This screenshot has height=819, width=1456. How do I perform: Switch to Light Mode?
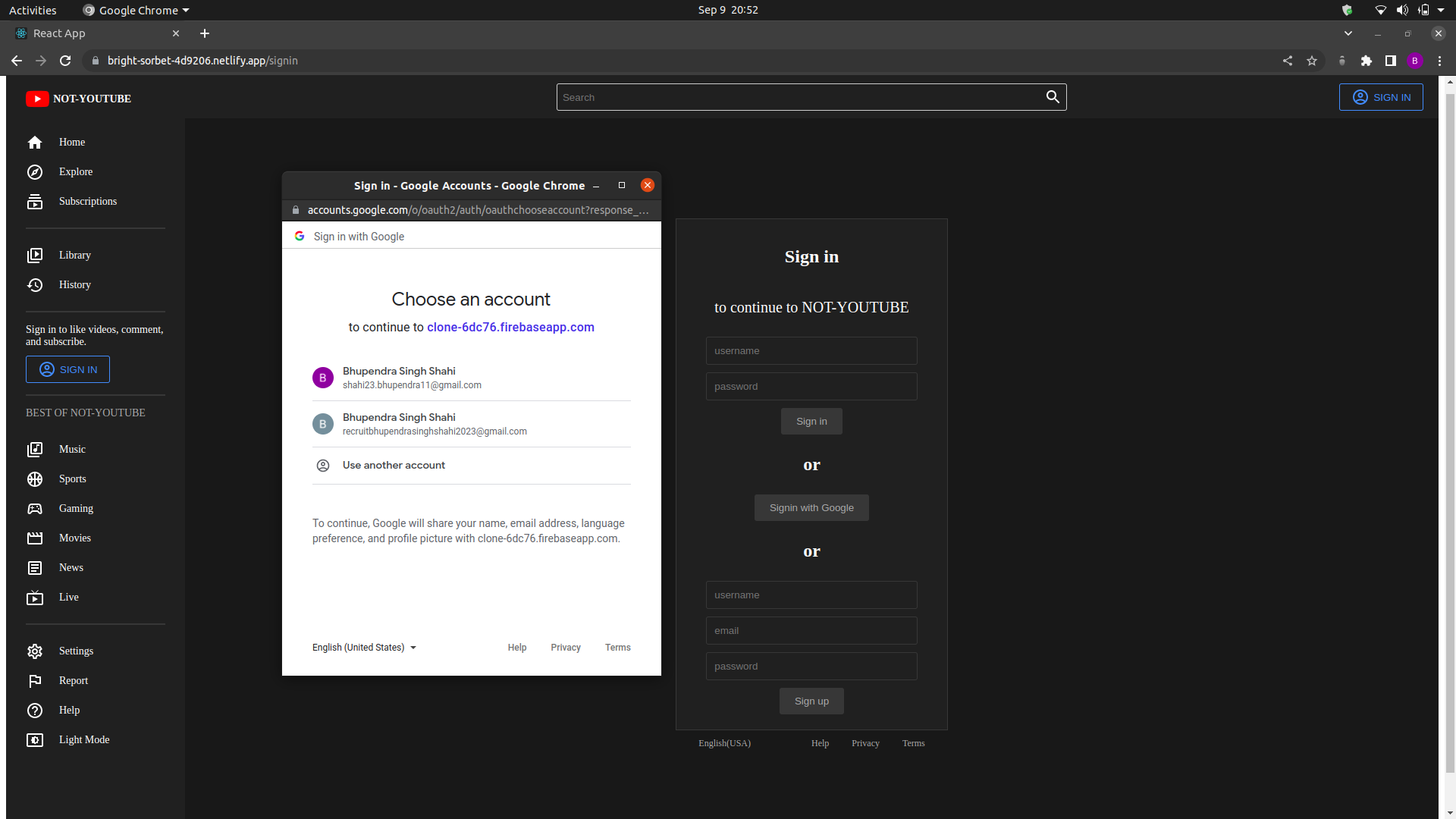pos(83,739)
